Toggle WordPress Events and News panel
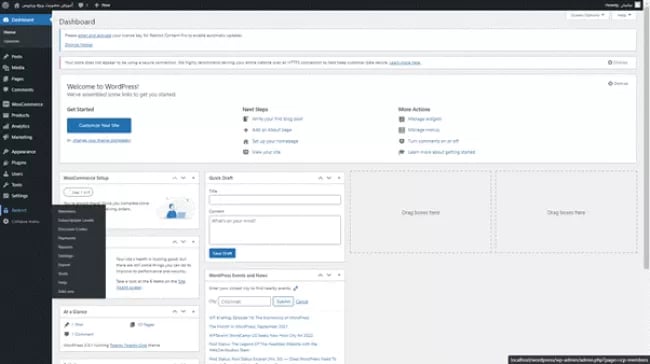Image resolution: width=650 pixels, height=364 pixels. tap(339, 275)
